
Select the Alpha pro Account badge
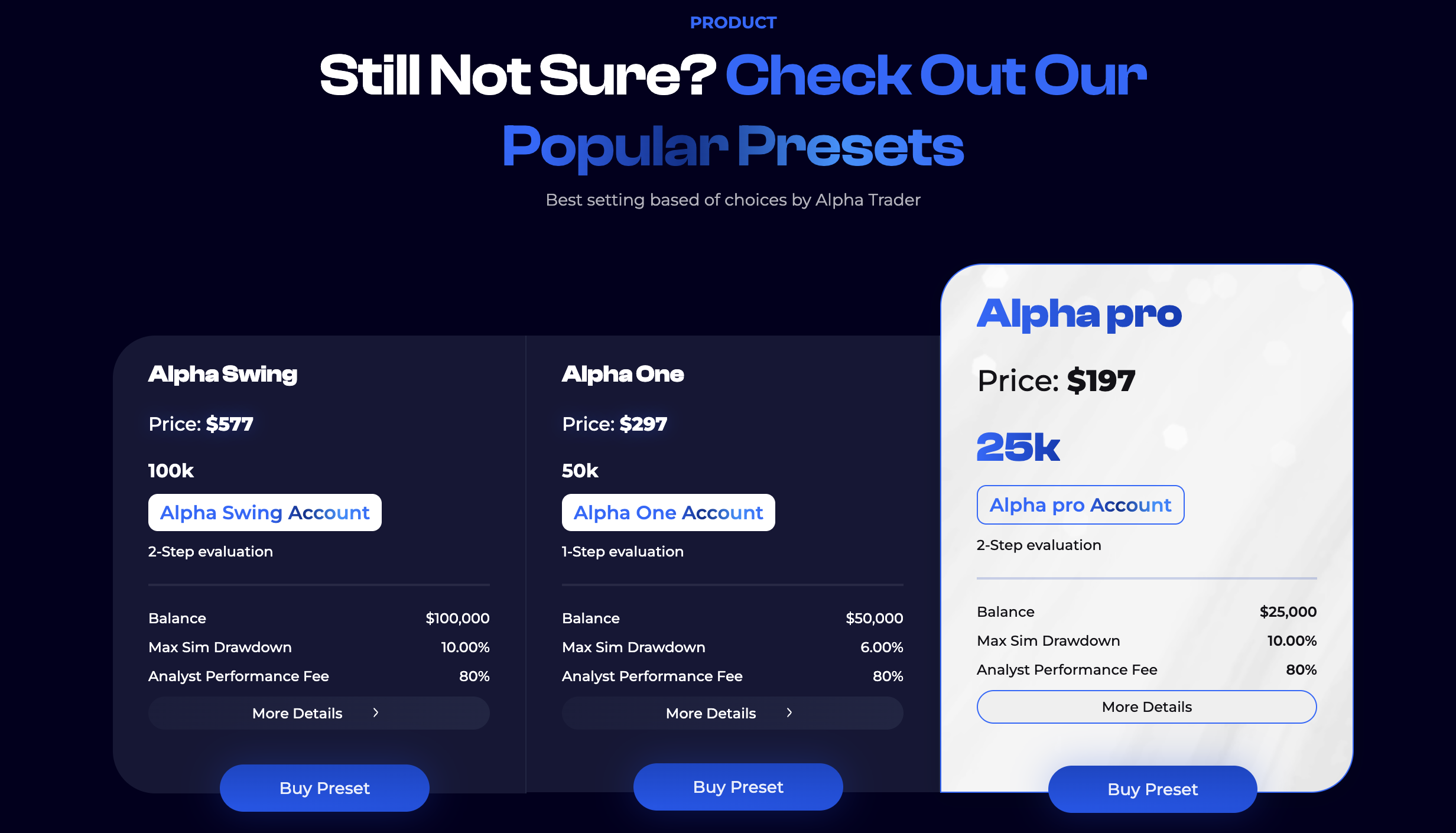pos(1080,505)
